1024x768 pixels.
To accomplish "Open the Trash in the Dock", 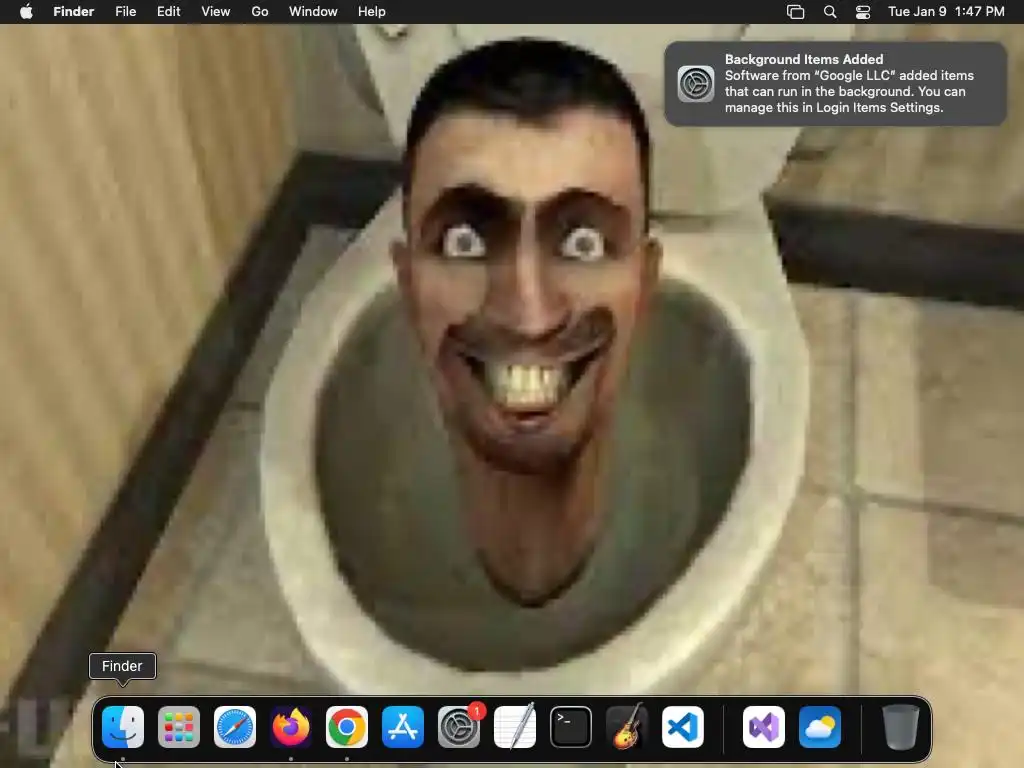I will click(x=901, y=727).
